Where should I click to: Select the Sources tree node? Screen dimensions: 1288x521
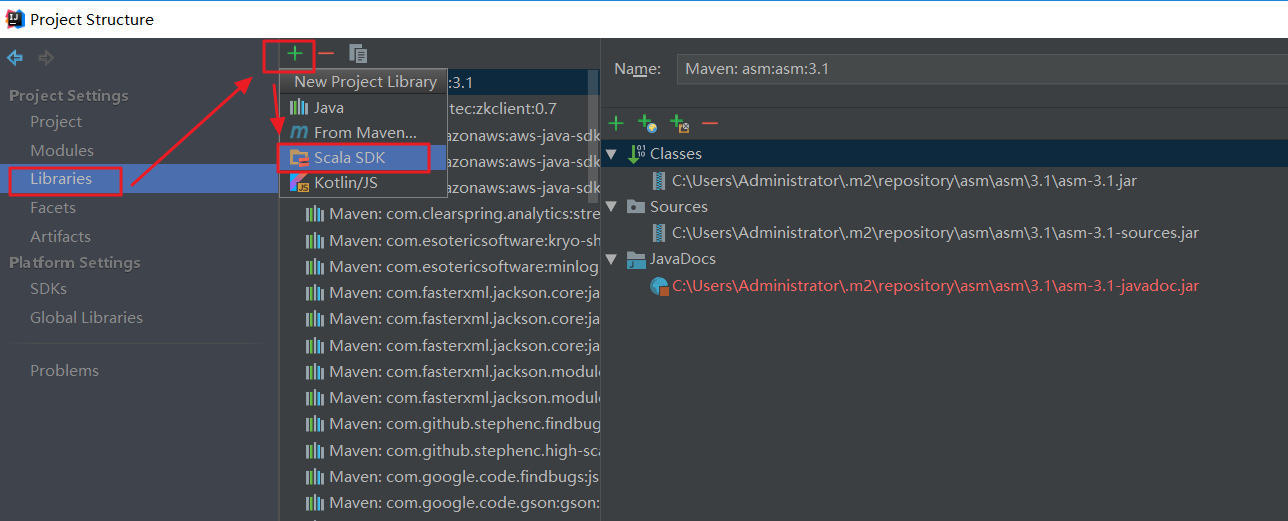679,207
